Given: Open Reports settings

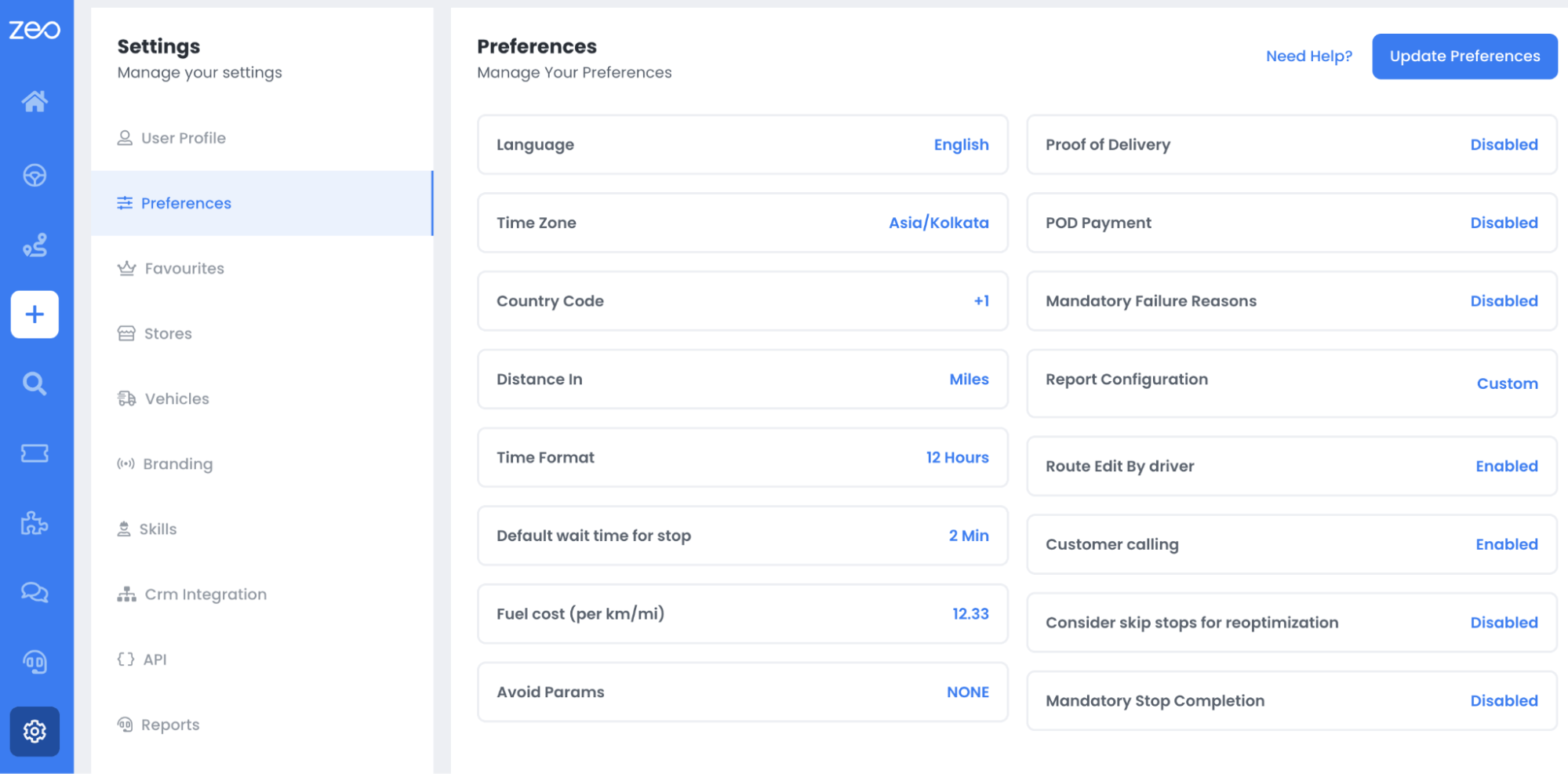Looking at the screenshot, I should pyautogui.click(x=262, y=725).
